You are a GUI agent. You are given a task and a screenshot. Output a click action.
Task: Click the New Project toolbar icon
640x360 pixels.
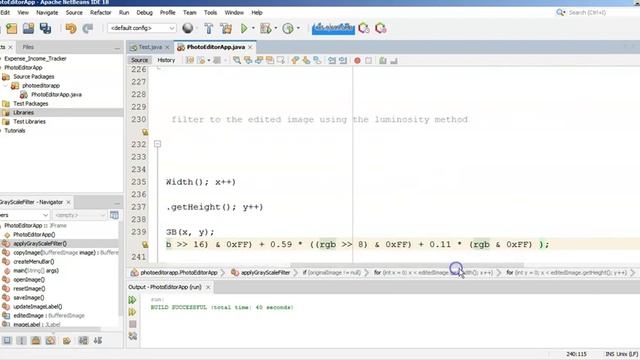[11, 28]
